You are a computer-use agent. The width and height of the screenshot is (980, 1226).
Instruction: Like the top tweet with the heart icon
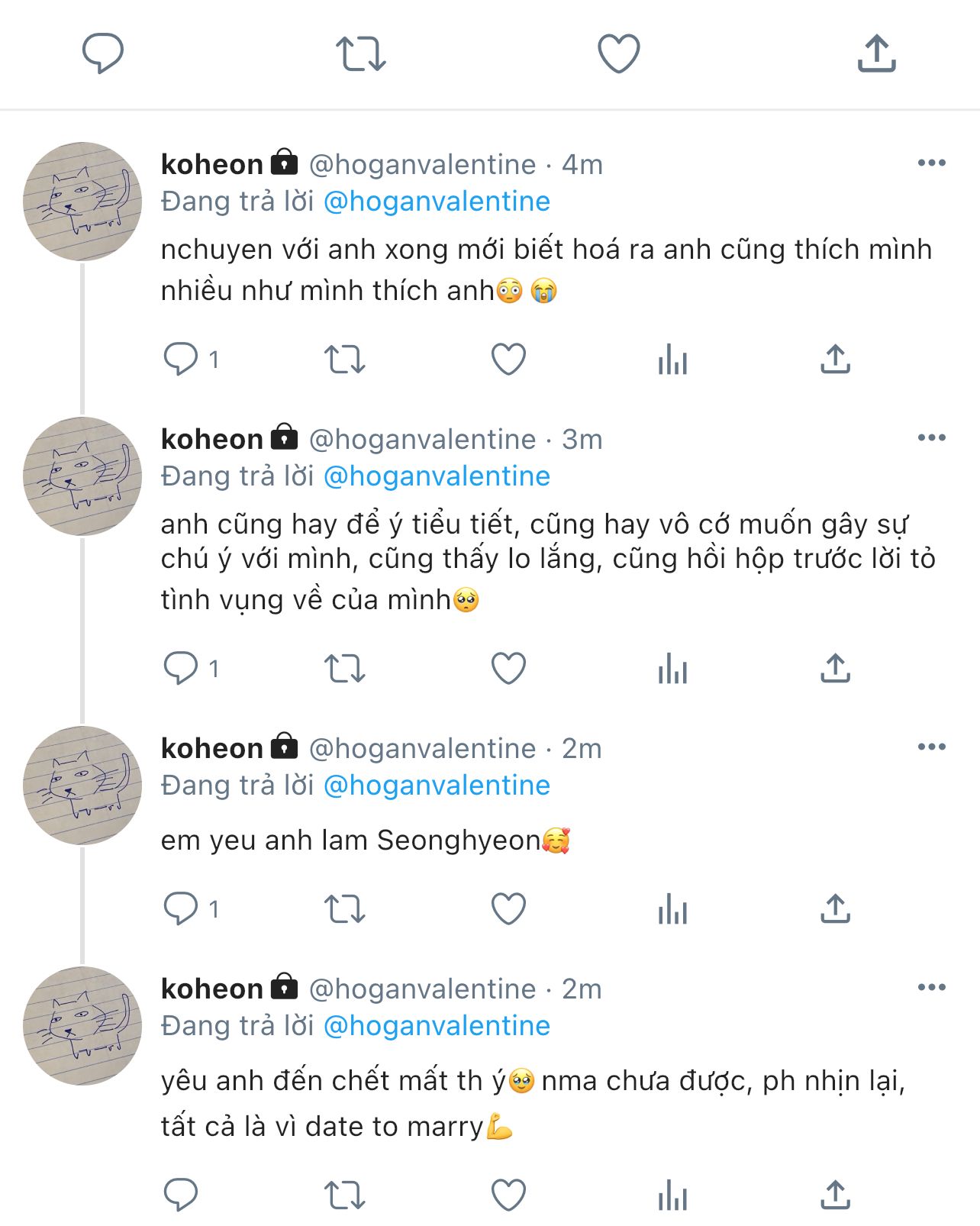618,53
